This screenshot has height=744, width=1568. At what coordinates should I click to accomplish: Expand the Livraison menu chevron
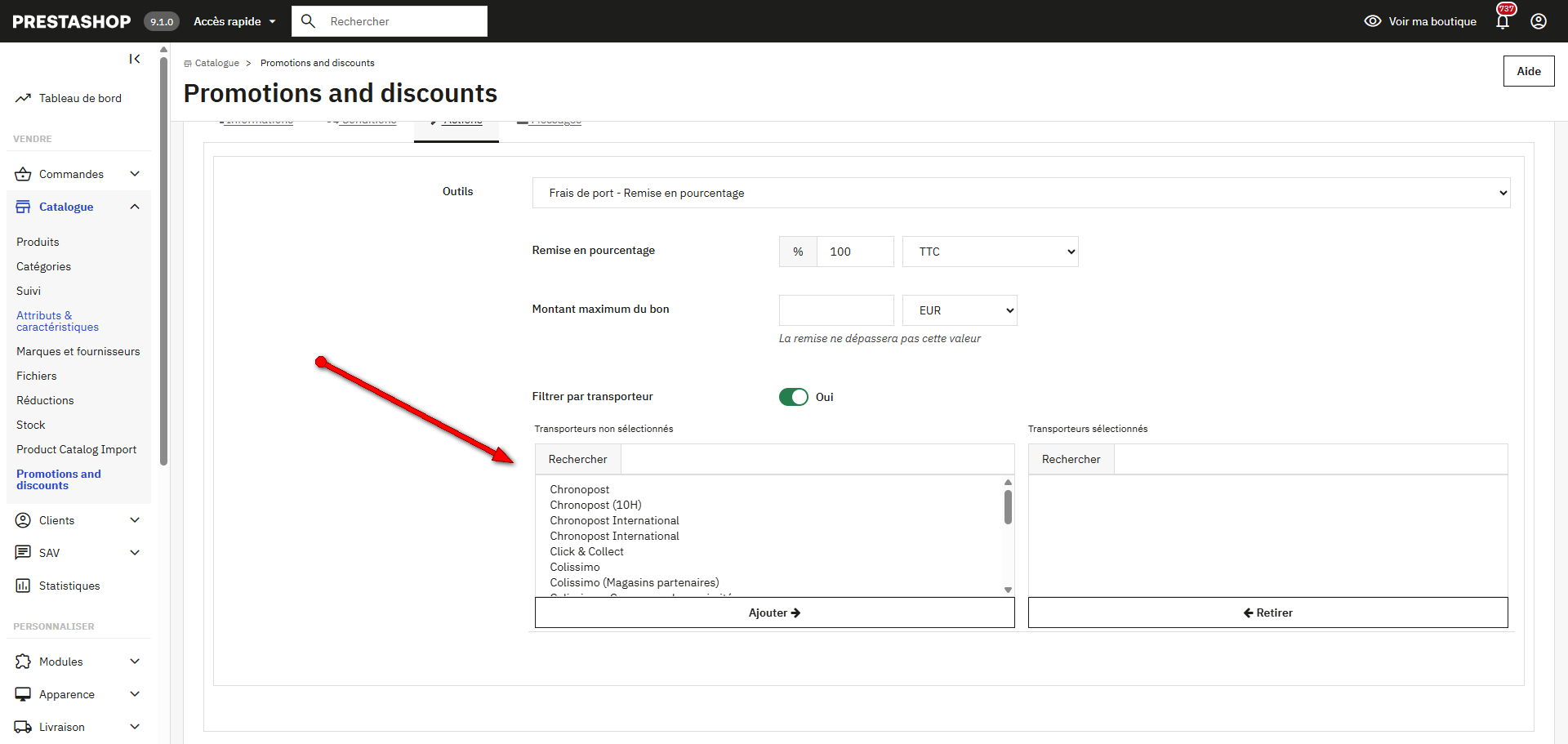pos(135,727)
